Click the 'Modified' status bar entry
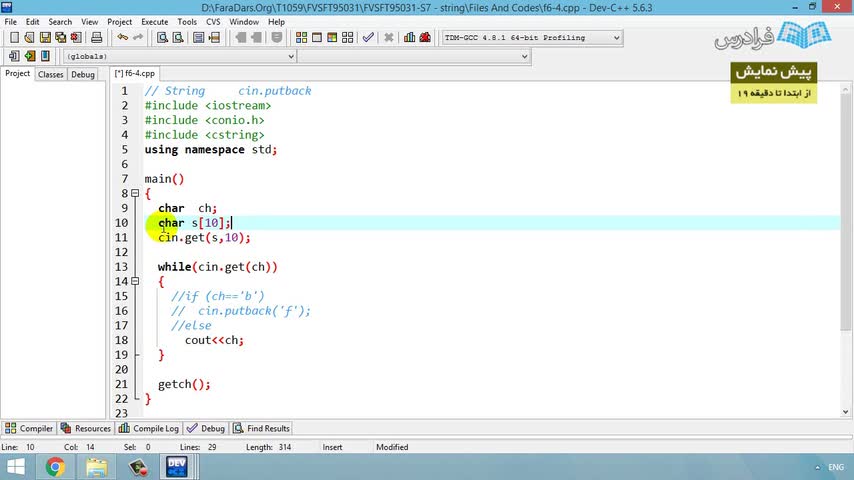 [x=392, y=447]
